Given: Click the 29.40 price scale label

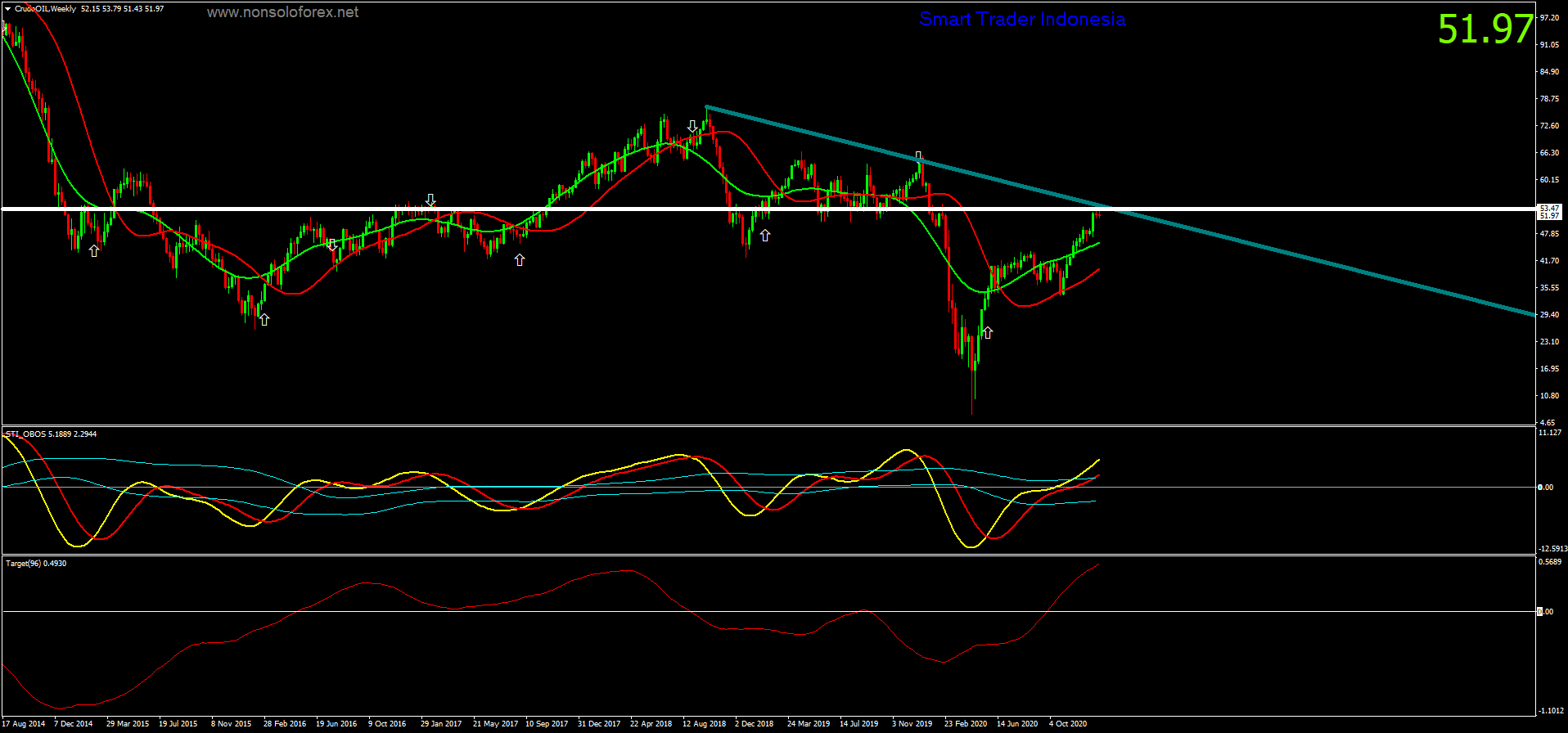Looking at the screenshot, I should (x=1549, y=315).
